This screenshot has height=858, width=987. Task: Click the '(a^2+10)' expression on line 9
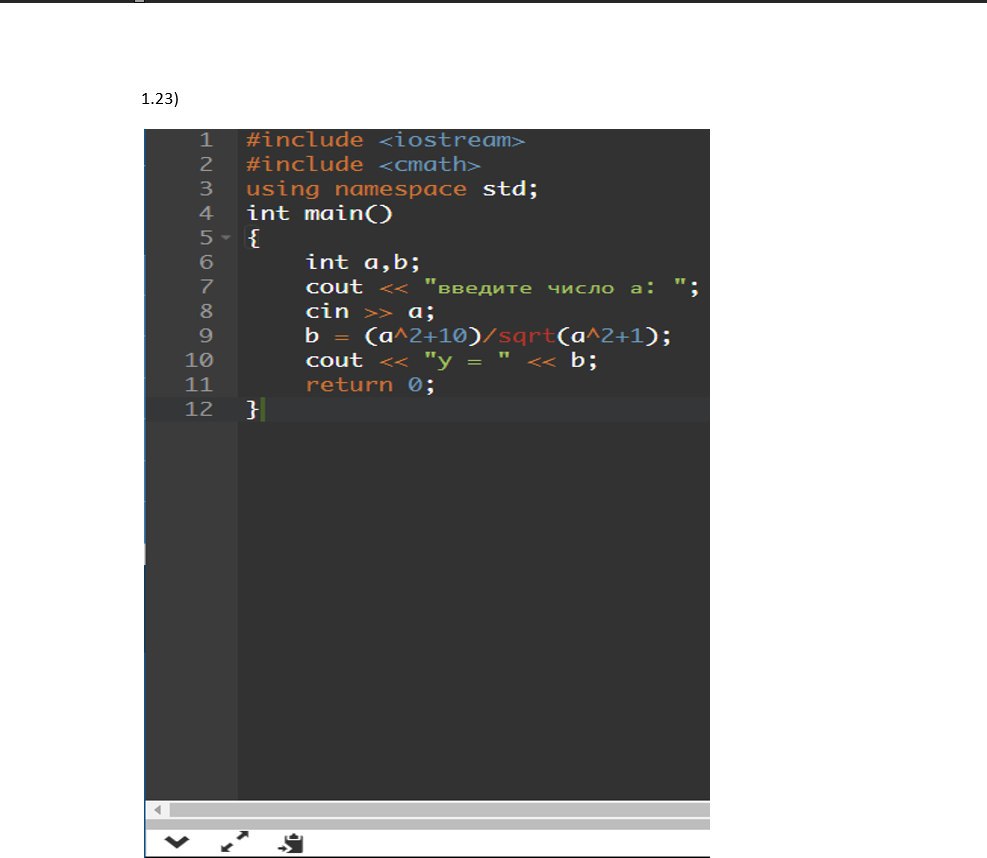point(422,336)
